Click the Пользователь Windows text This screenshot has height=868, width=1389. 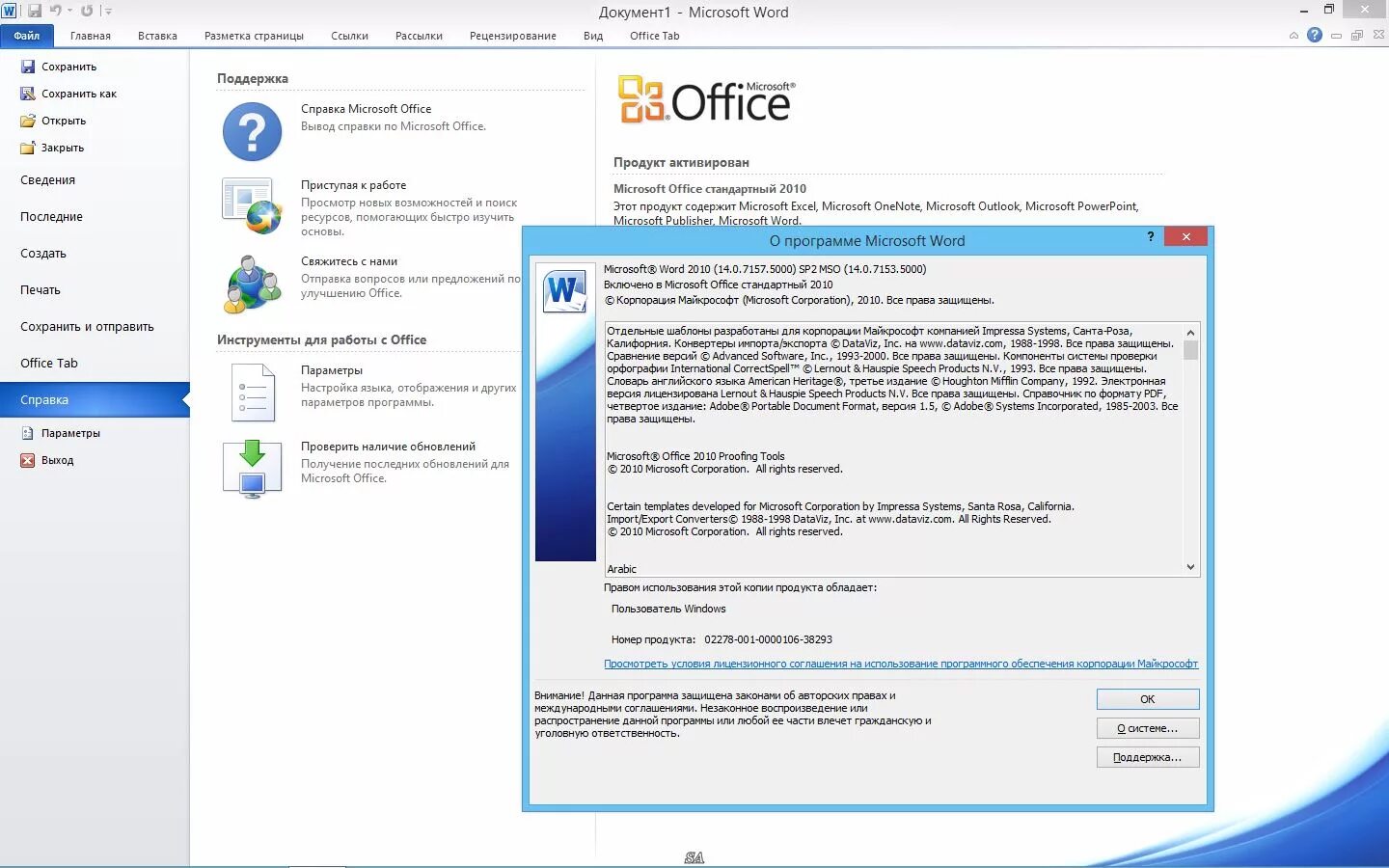pyautogui.click(x=668, y=609)
